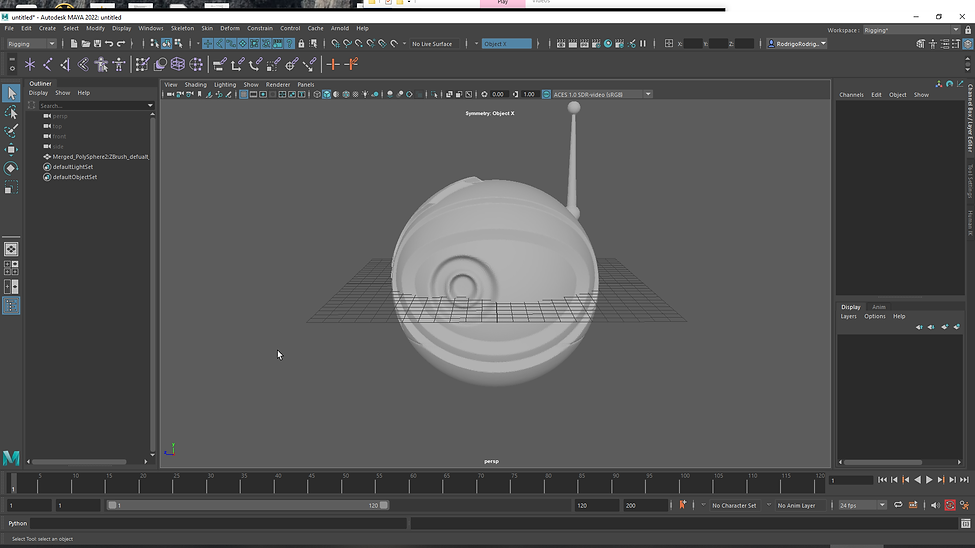Toggle the red cached playback icon
975x548 pixels.
click(x=950, y=505)
